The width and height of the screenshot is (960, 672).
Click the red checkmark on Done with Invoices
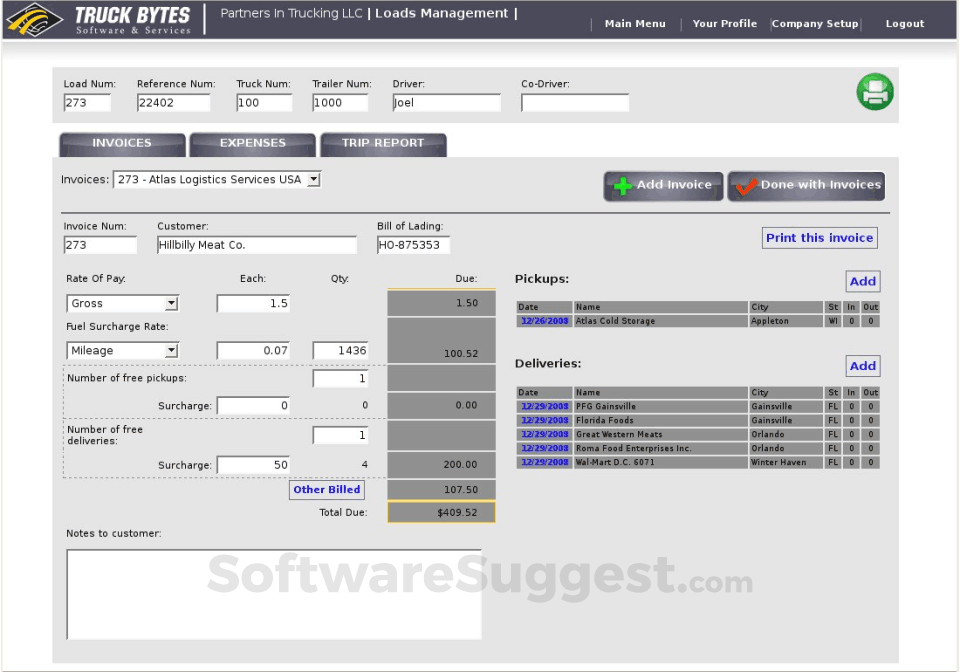[745, 185]
